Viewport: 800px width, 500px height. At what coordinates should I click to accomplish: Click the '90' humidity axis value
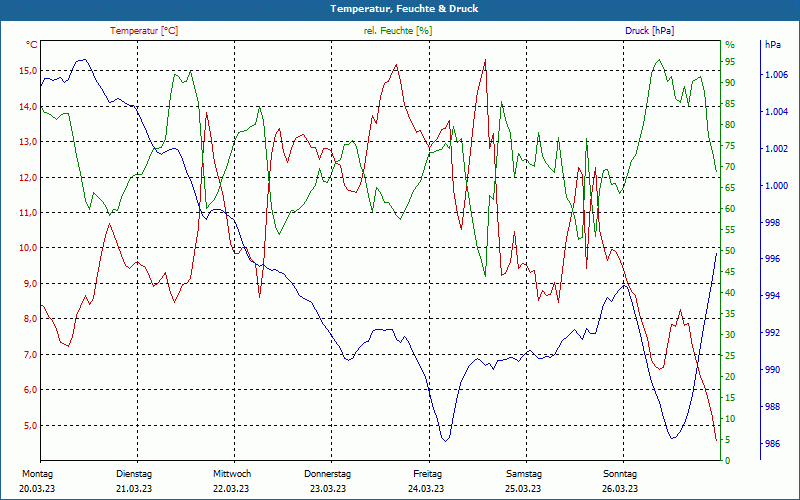coord(730,83)
